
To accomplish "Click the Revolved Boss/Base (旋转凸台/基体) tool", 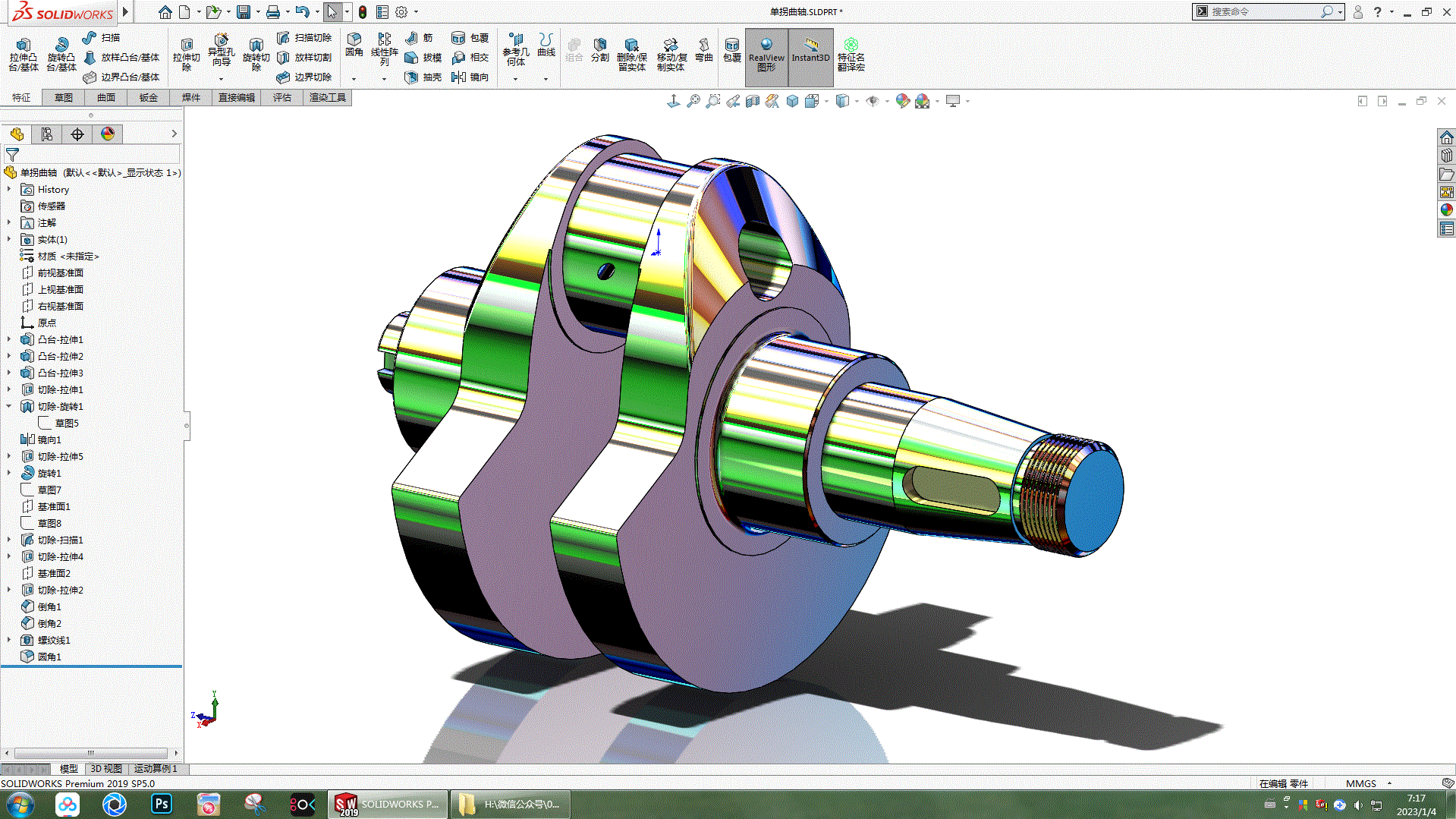I will coord(61,54).
